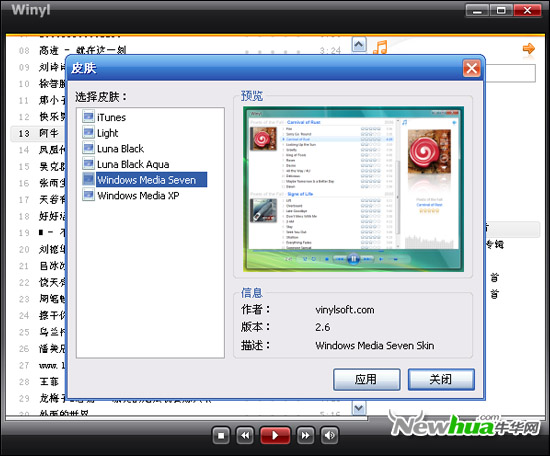Select track 08 in the playlist
Viewport: 550px width, 456px height.
pyautogui.click(x=179, y=51)
